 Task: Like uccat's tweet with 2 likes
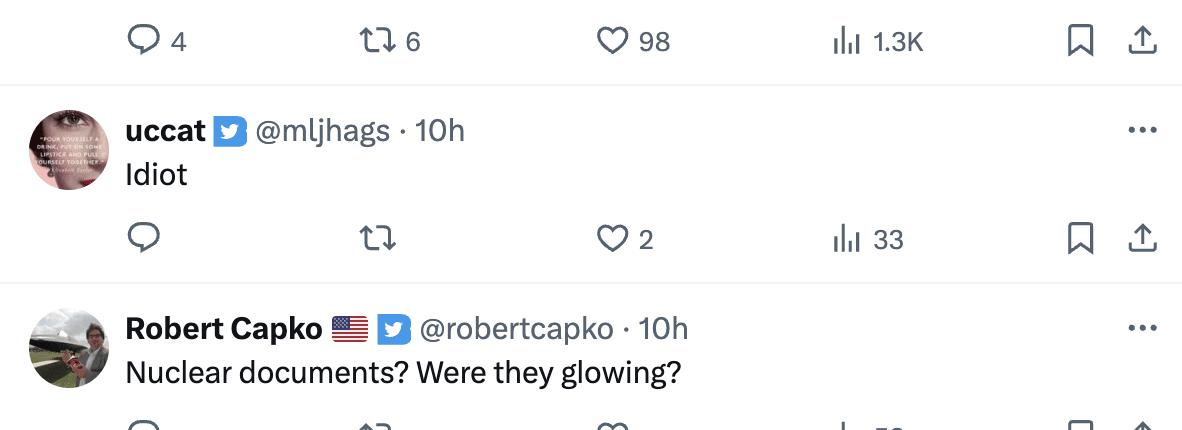click(611, 238)
